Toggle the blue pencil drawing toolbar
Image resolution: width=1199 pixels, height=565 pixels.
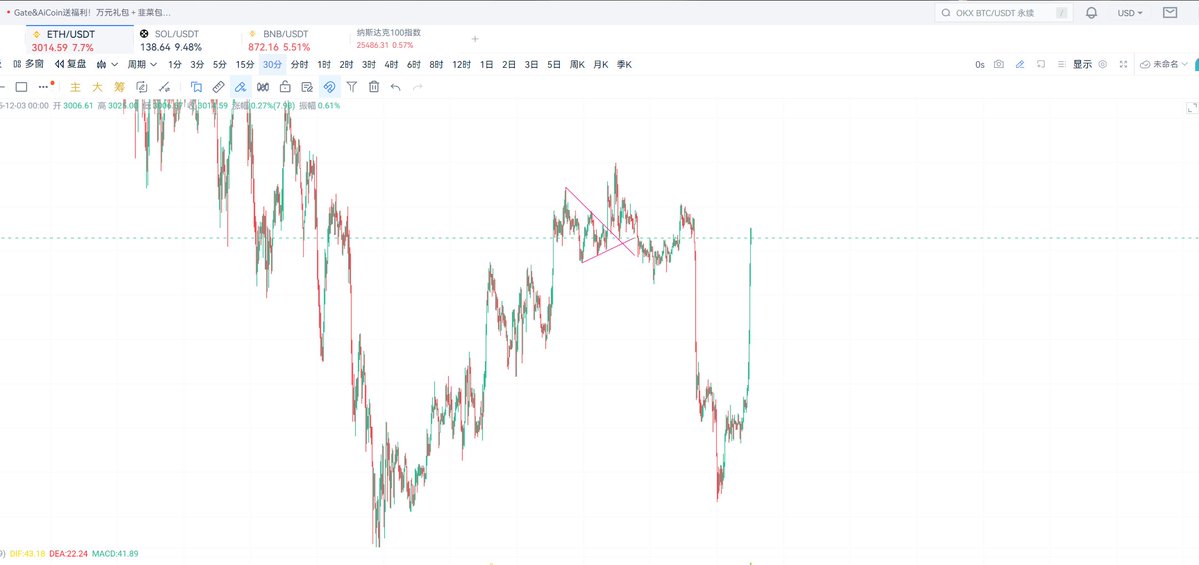click(1019, 64)
